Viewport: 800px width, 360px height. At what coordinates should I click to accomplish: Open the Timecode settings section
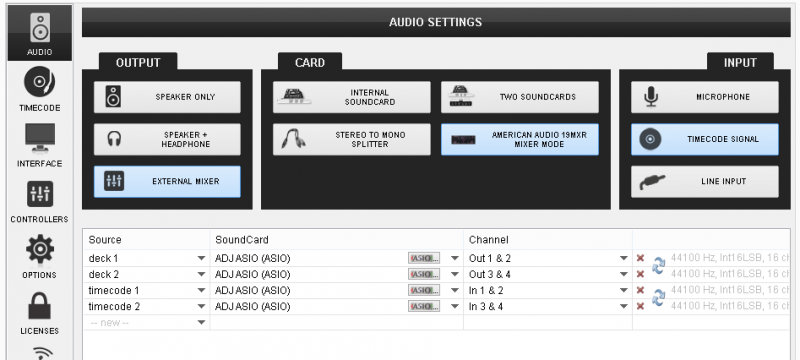pos(40,89)
